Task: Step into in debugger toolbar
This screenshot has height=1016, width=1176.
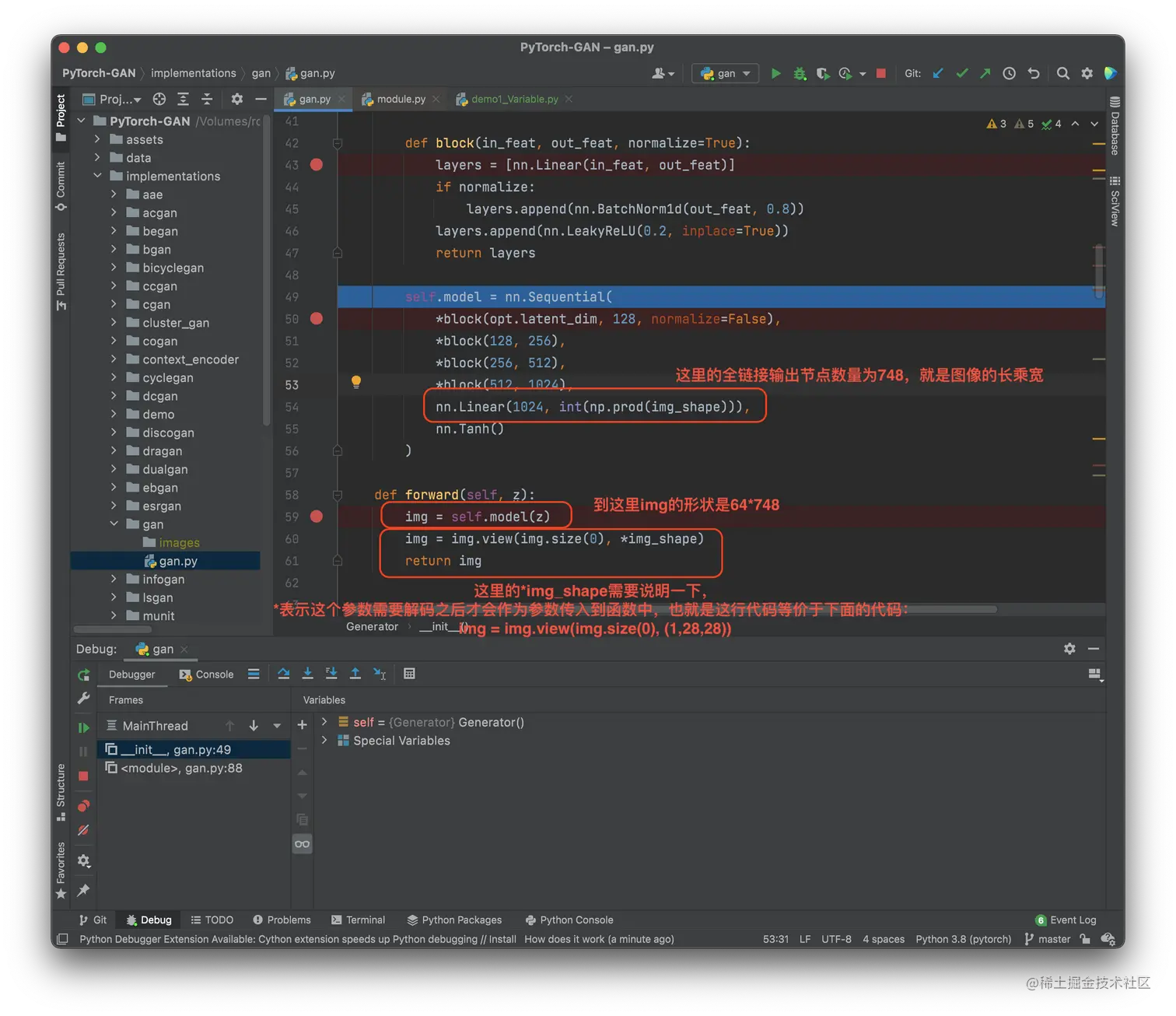Action: pos(307,674)
